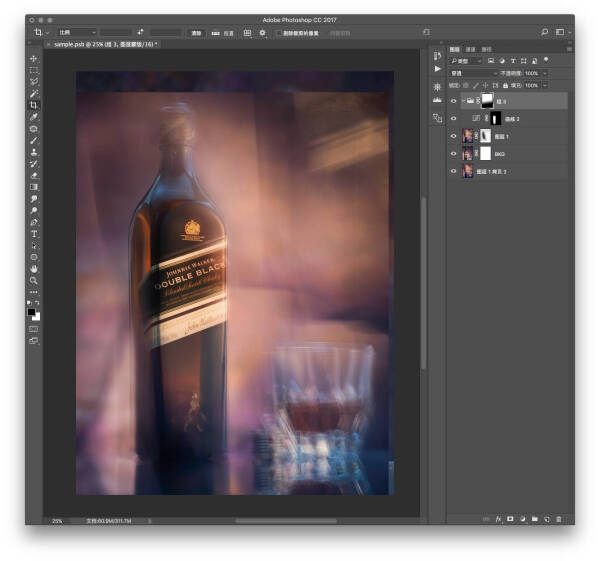Viewport: 600px width, 561px height.
Task: Select the sample.psb document tab
Action: tap(102, 44)
